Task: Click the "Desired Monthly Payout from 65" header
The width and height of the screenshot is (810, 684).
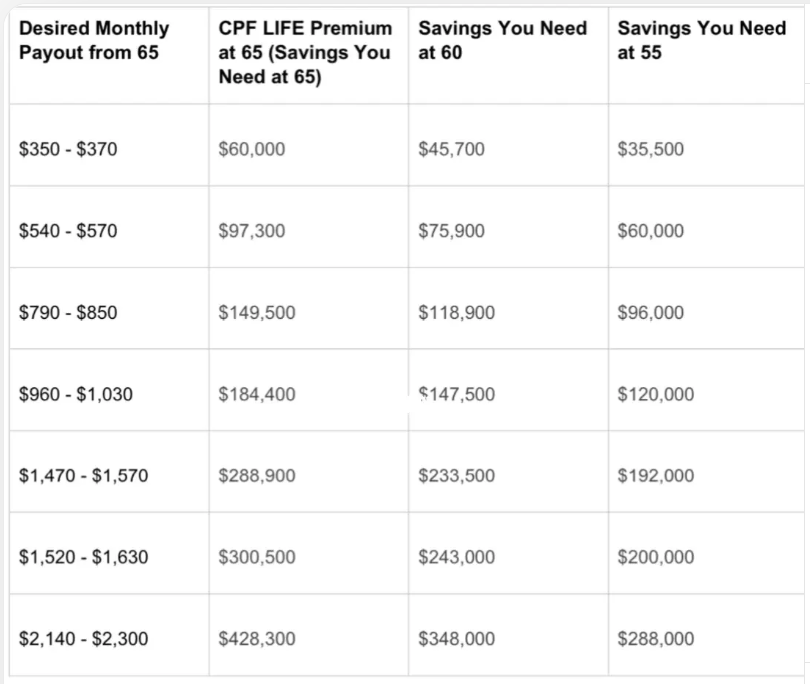Action: pyautogui.click(x=94, y=39)
